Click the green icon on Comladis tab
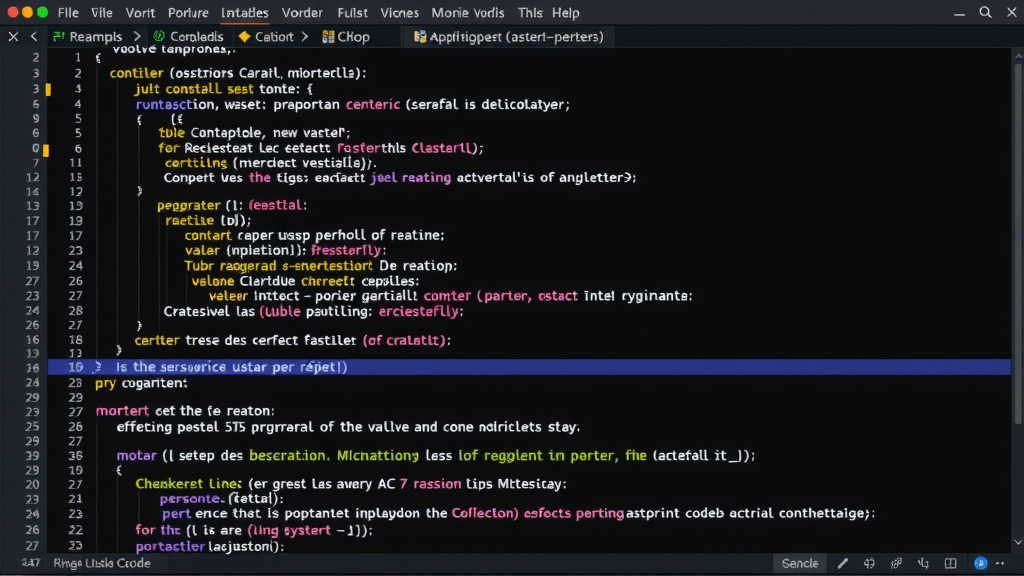Viewport: 1024px width, 576px height. click(159, 37)
